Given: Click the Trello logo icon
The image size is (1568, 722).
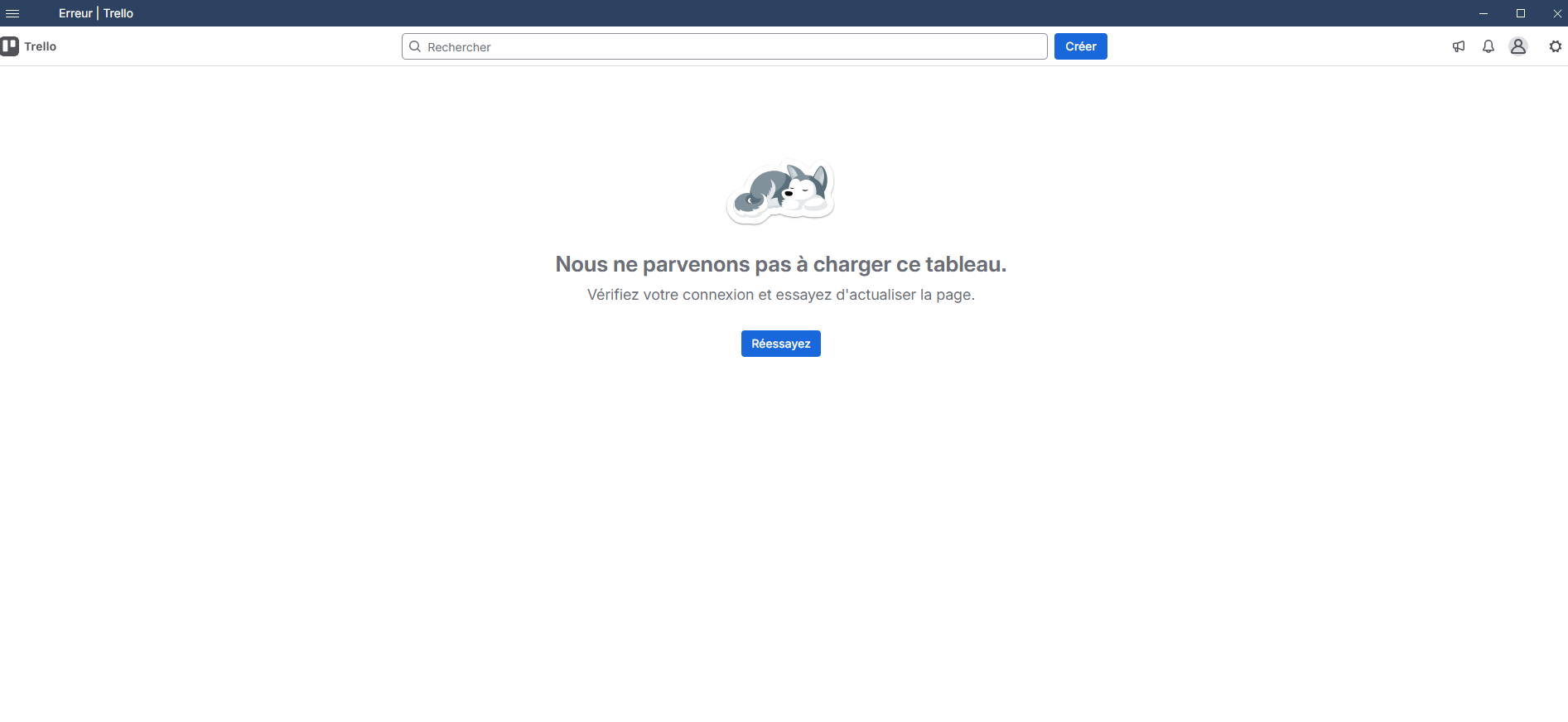Looking at the screenshot, I should click(10, 46).
